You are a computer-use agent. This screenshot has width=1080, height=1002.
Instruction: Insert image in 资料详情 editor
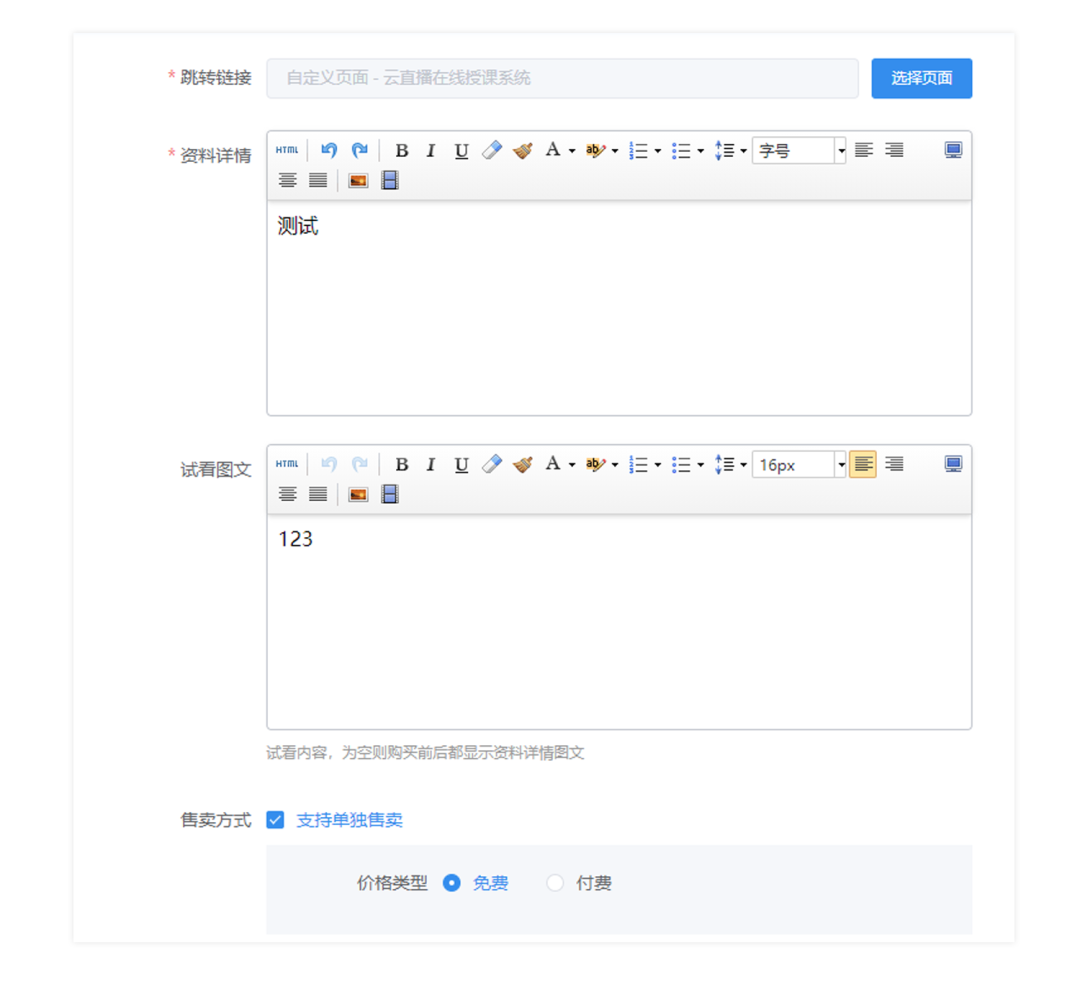358,180
